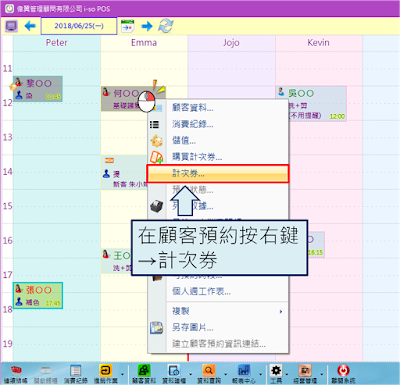Viewport: 400px width, 385px height.
Task: Click the date field 2018/06/25(一)
Action: (x=79, y=26)
